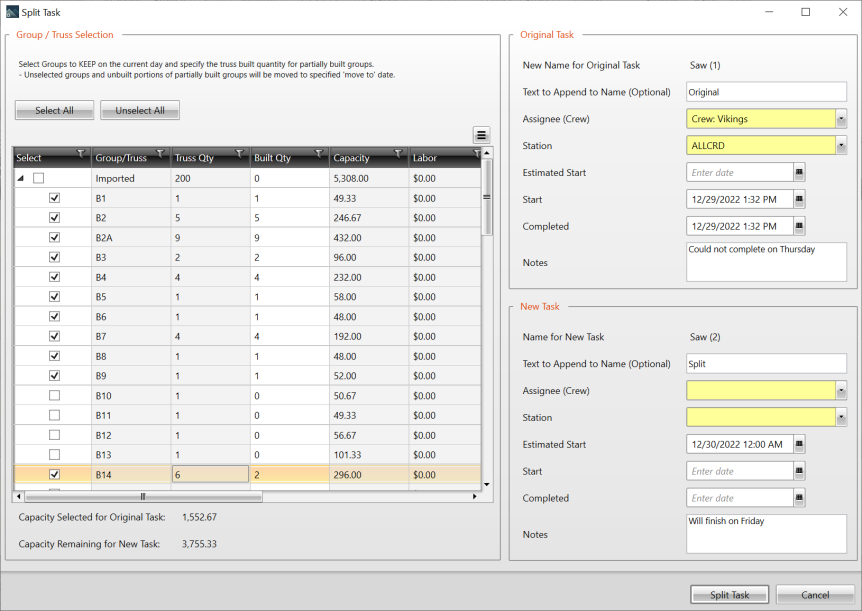Click the Text to Append field containing Original
Screen dimensions: 862x611
pyautogui.click(x=766, y=92)
